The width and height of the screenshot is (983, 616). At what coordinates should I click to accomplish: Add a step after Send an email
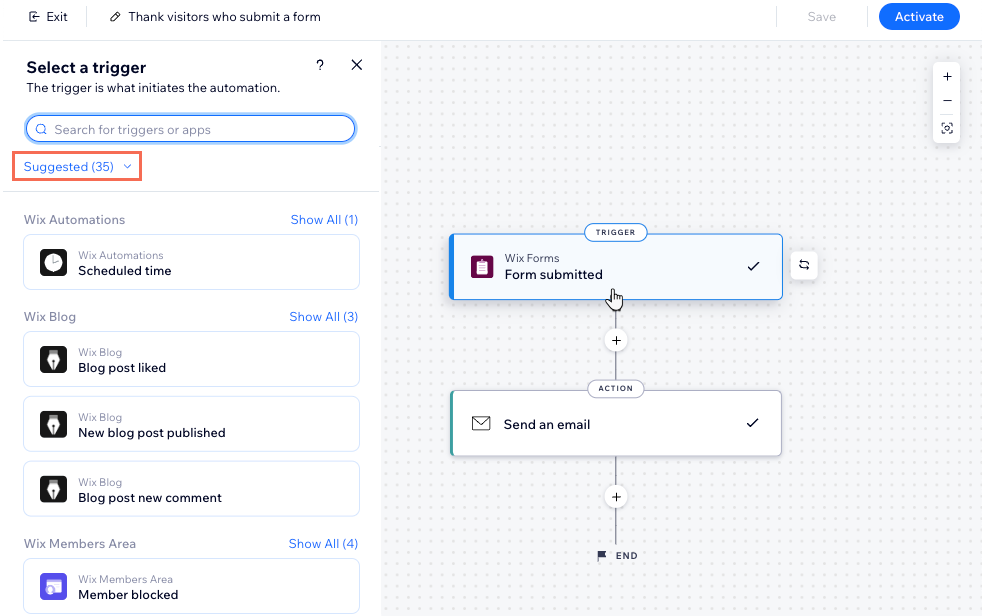(x=616, y=497)
